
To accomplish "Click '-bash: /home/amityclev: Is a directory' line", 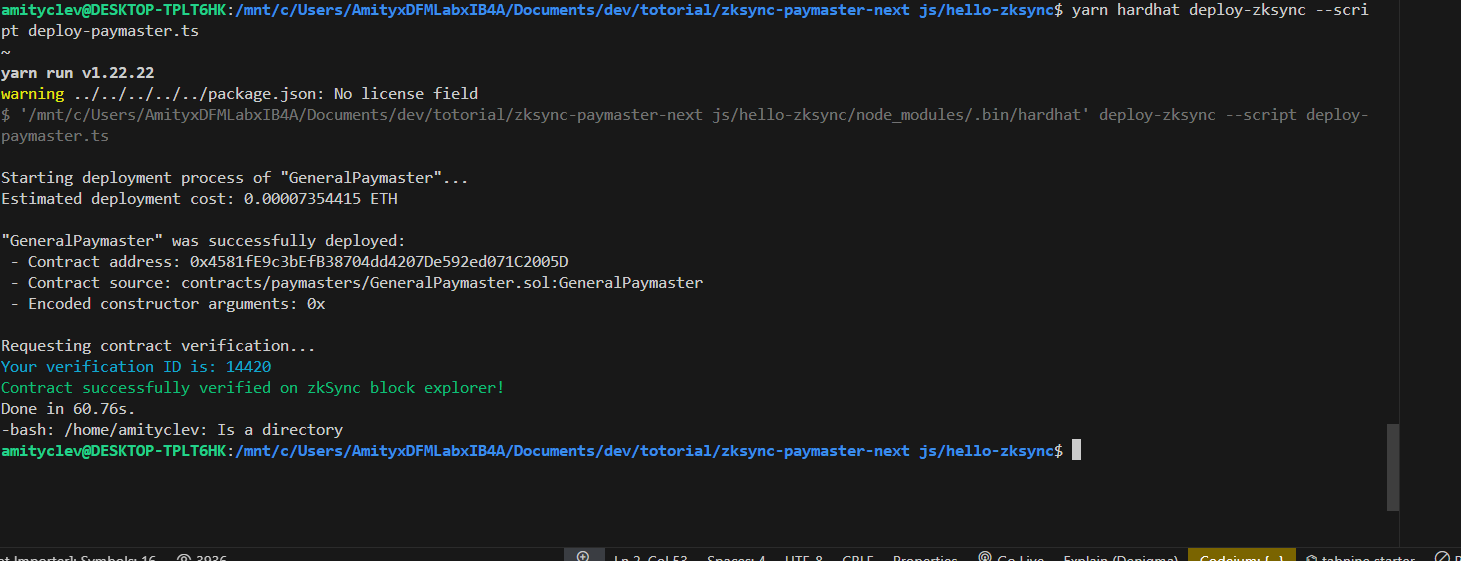I will [172, 430].
